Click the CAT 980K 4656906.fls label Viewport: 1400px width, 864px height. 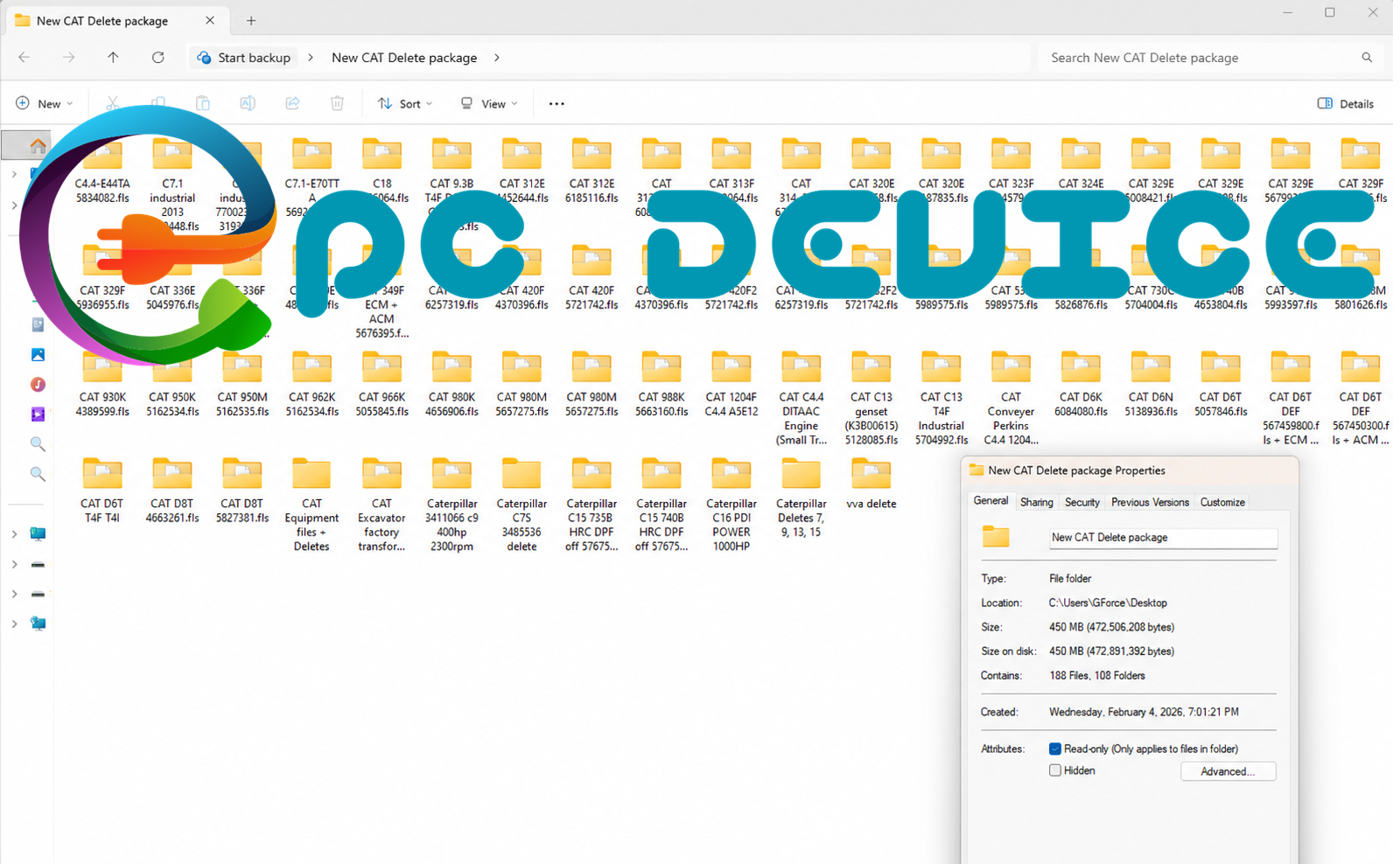(x=451, y=404)
